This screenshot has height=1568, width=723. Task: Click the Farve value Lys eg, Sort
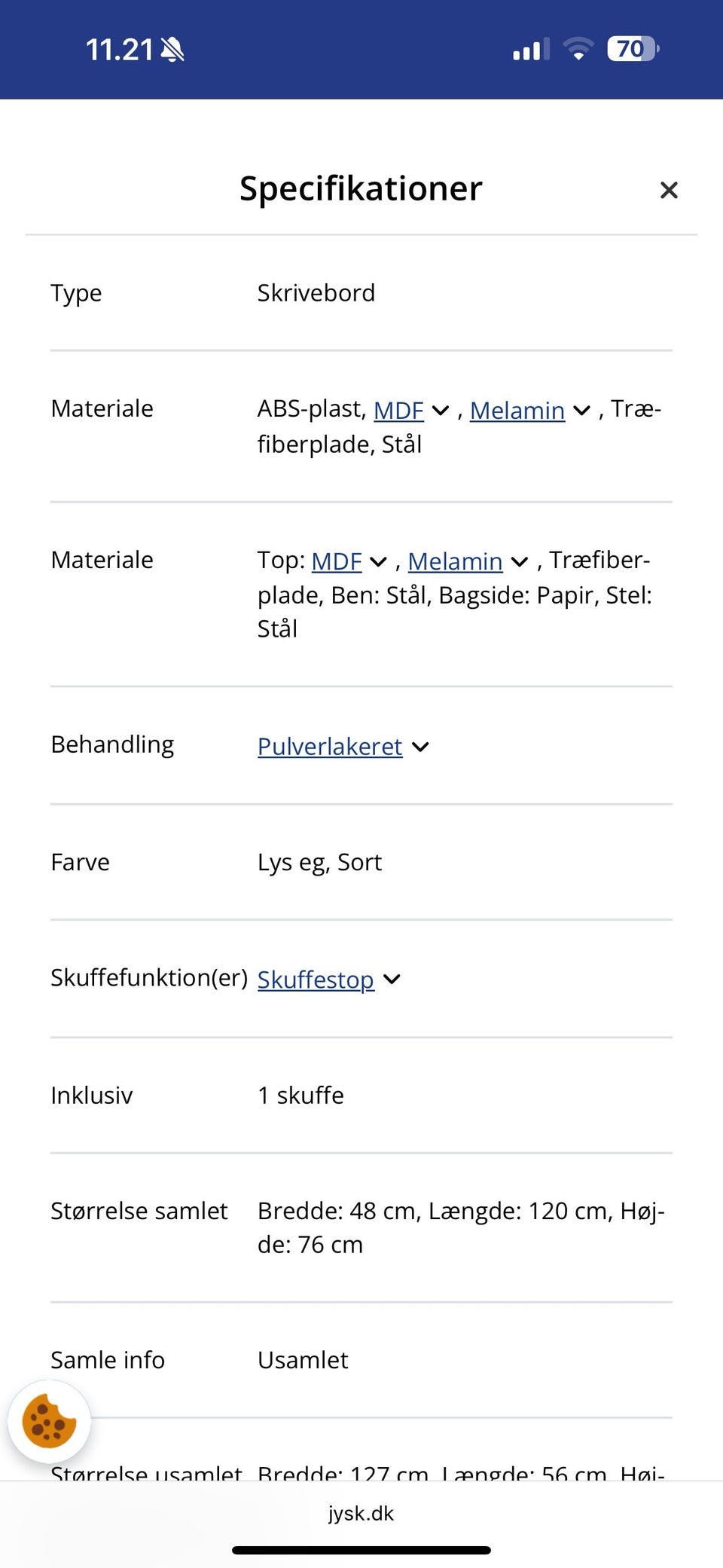(x=319, y=861)
